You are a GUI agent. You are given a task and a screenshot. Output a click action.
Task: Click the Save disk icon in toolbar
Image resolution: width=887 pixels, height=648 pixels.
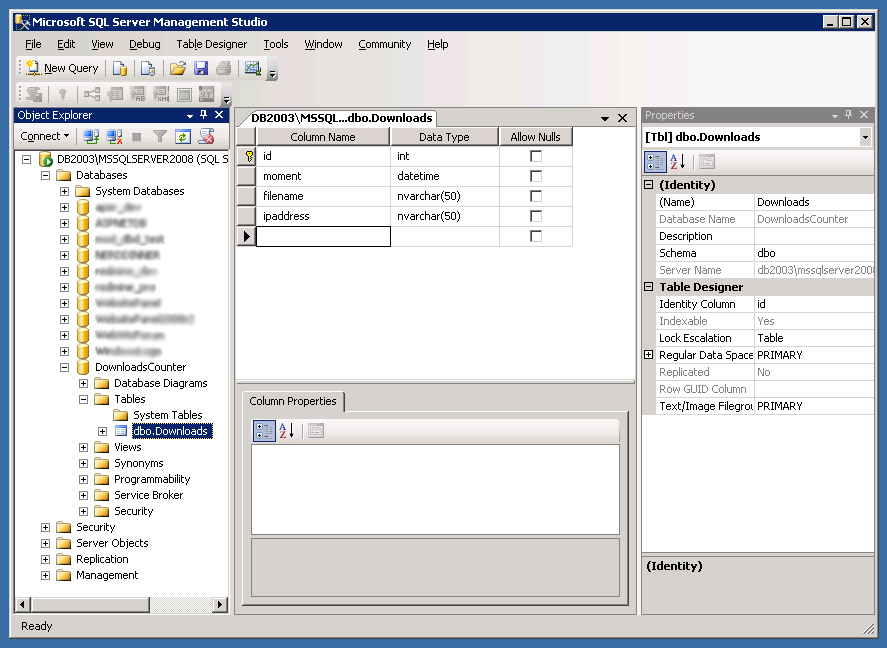[x=201, y=68]
